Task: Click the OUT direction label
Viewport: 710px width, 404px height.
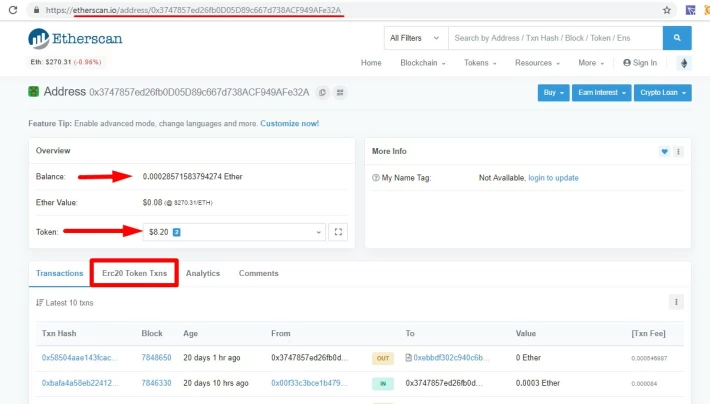Action: point(383,358)
